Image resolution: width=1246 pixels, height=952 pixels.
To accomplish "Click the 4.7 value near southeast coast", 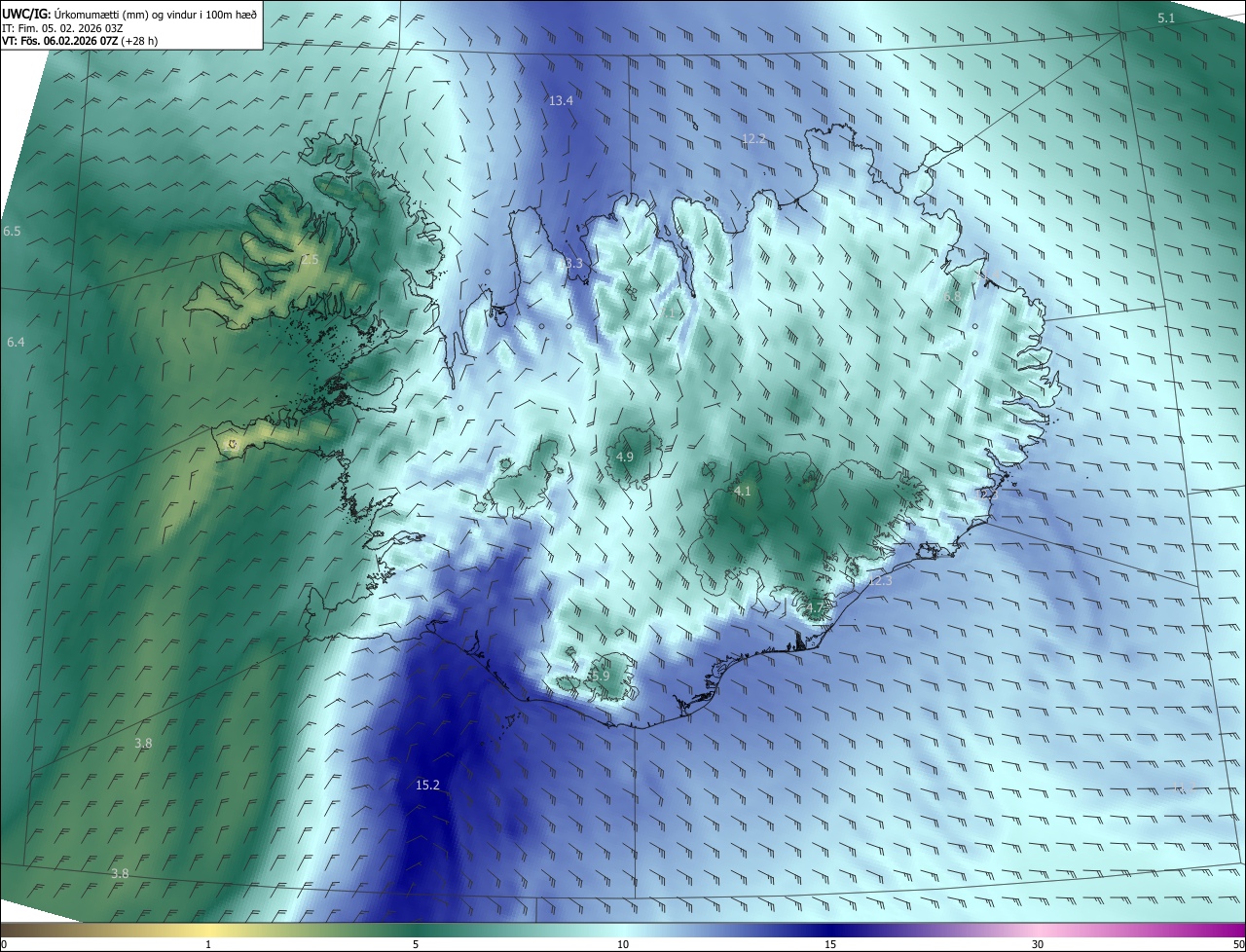I will pyautogui.click(x=815, y=608).
